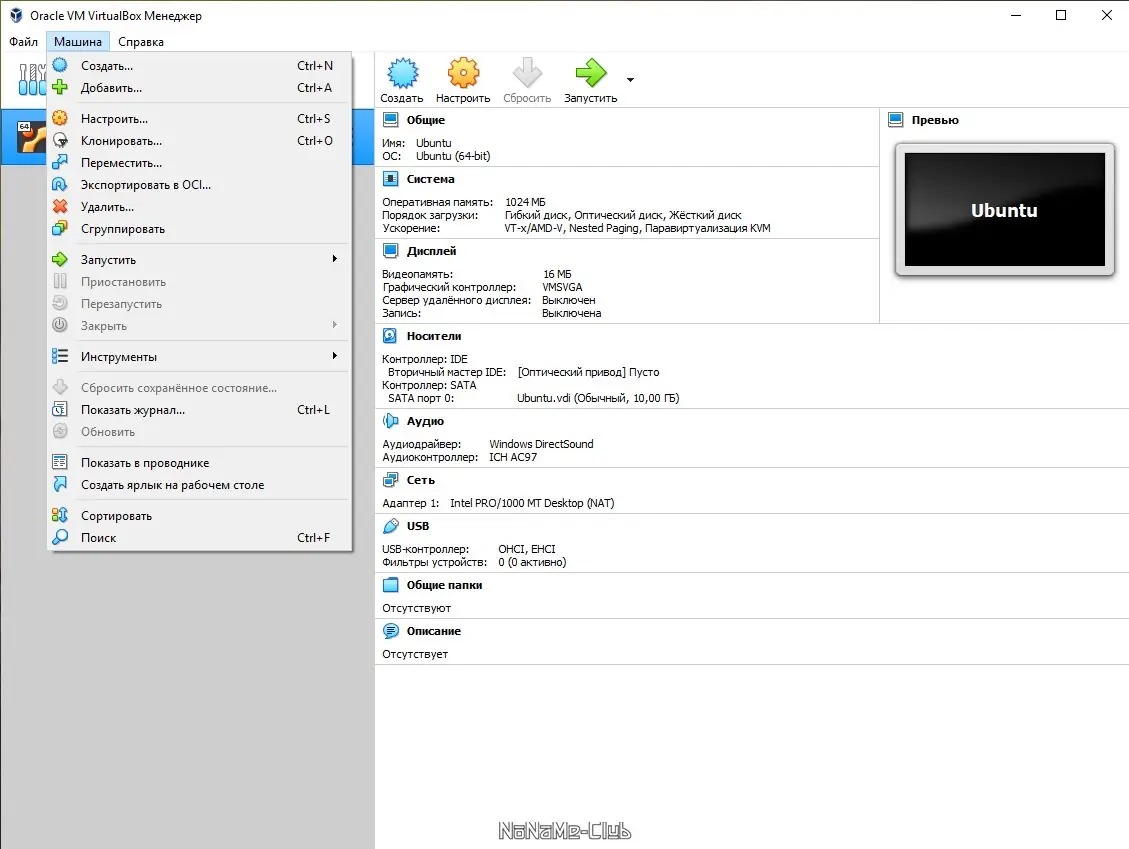1129x849 pixels.
Task: Select Клонировать... menu entry
Action: pyautogui.click(x=199, y=141)
